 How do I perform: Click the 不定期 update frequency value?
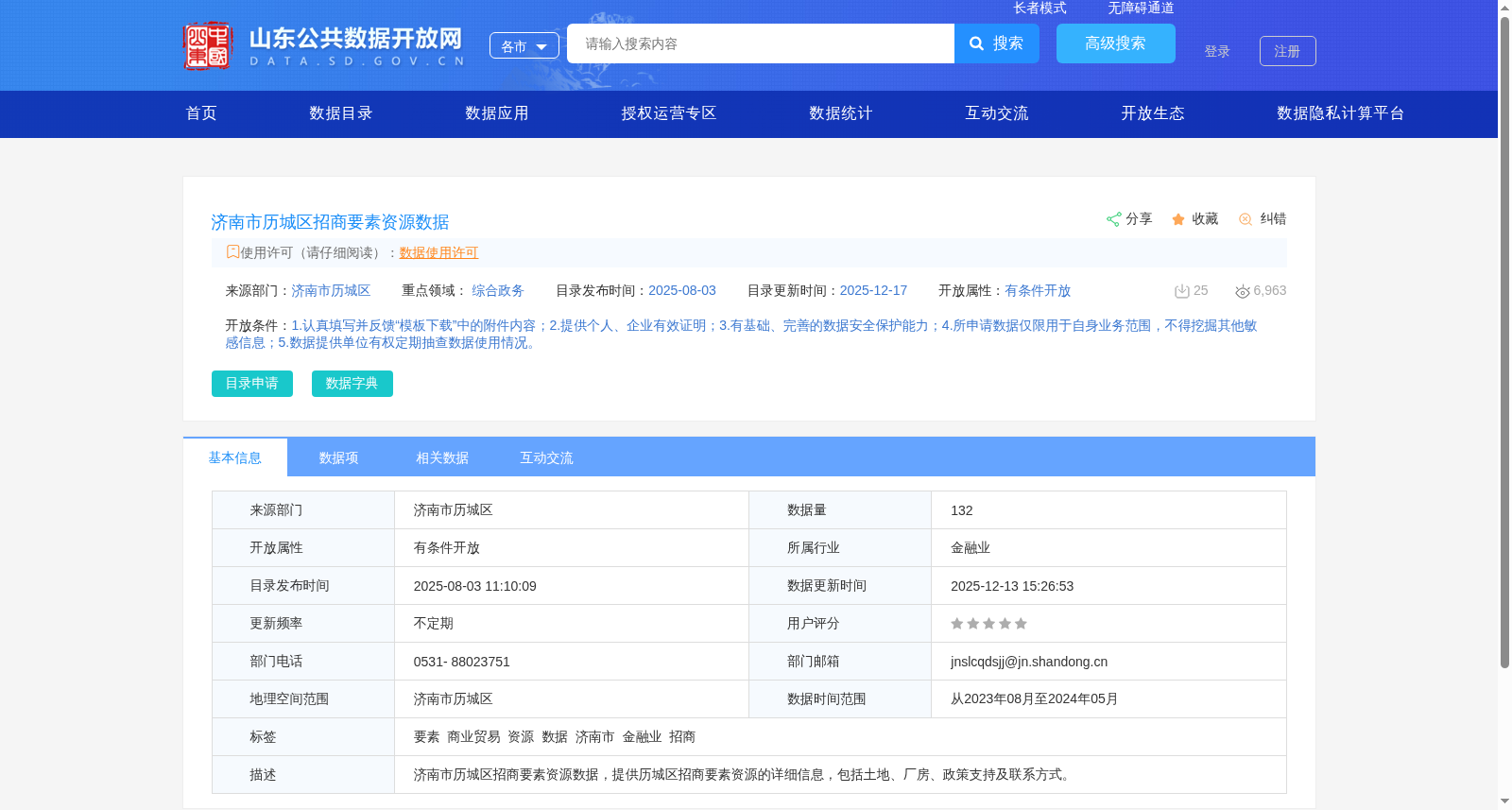pos(434,624)
